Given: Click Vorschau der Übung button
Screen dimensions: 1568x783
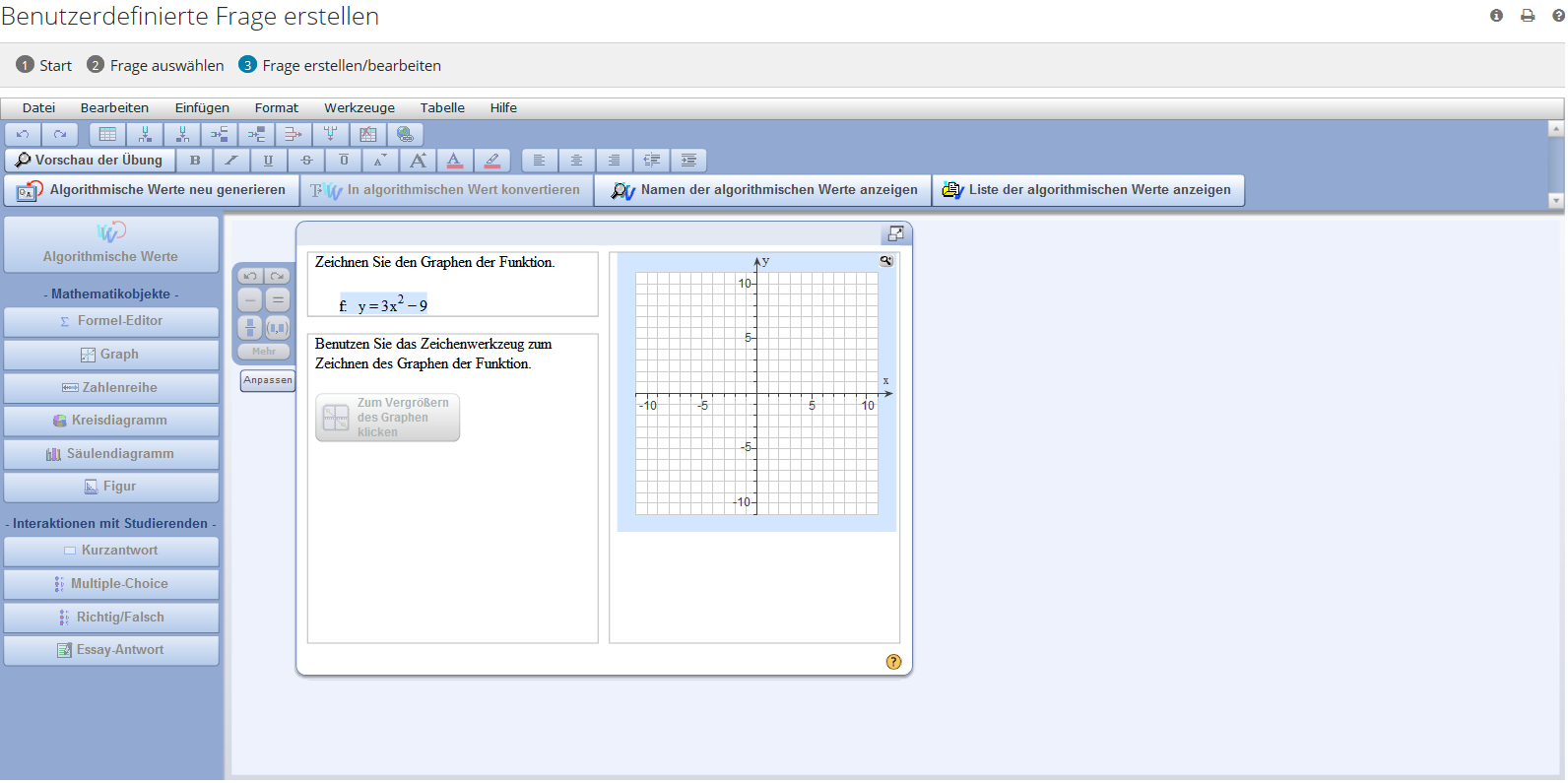Looking at the screenshot, I should click(x=90, y=161).
